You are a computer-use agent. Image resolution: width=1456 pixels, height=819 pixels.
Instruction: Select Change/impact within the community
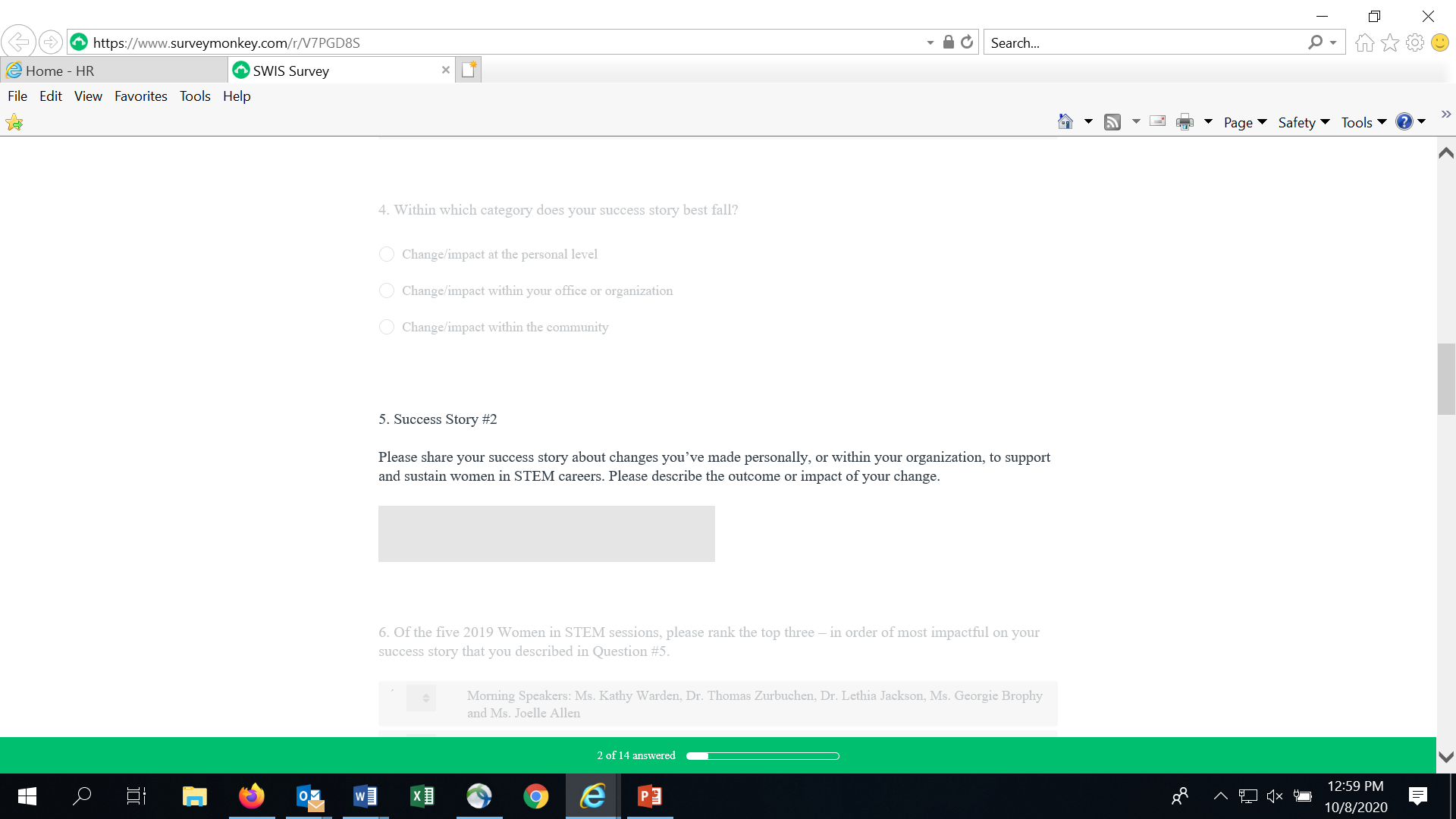(x=387, y=327)
